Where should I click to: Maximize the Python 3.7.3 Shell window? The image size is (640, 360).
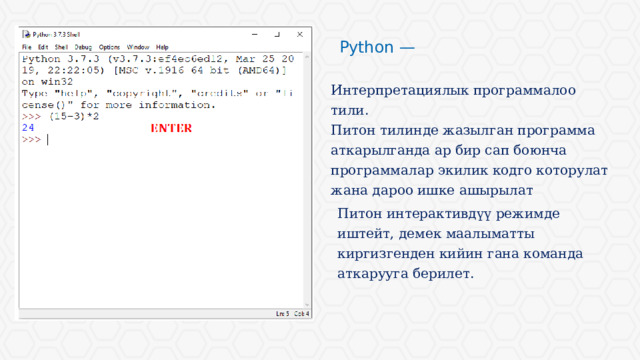click(x=277, y=35)
